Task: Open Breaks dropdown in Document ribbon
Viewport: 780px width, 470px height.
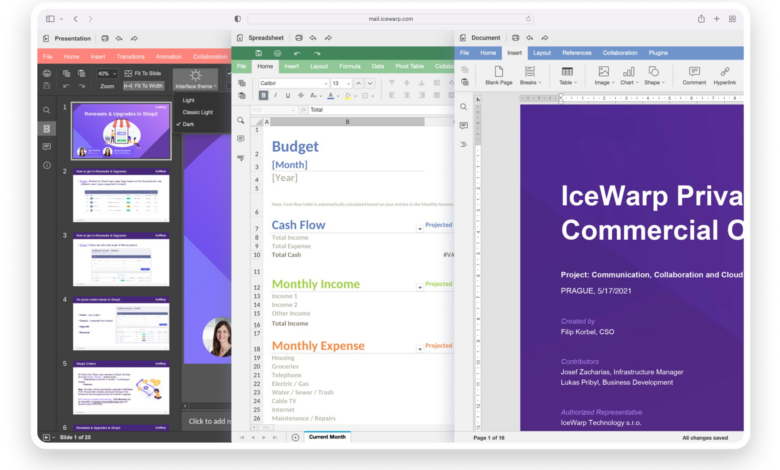Action: coord(530,76)
